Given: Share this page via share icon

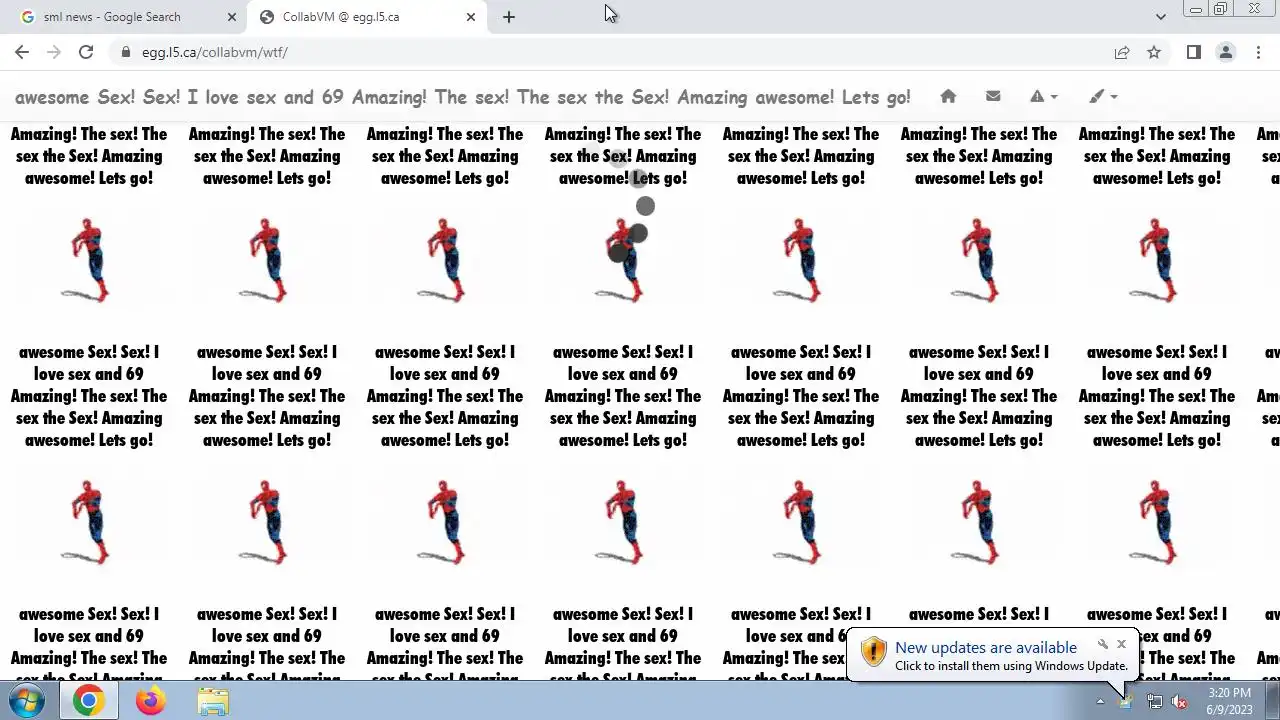Looking at the screenshot, I should [1122, 52].
